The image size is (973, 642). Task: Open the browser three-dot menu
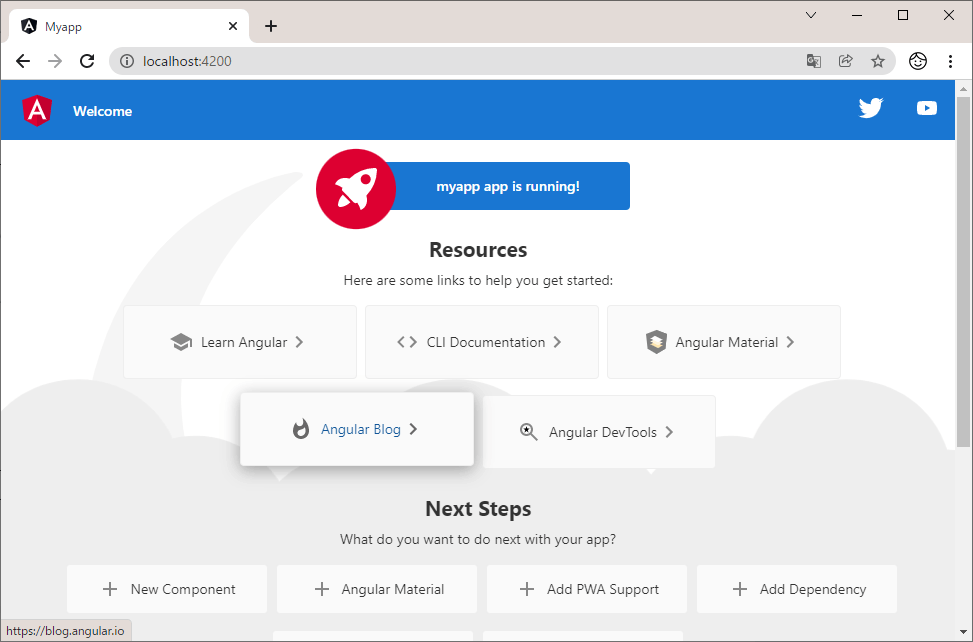tap(950, 61)
